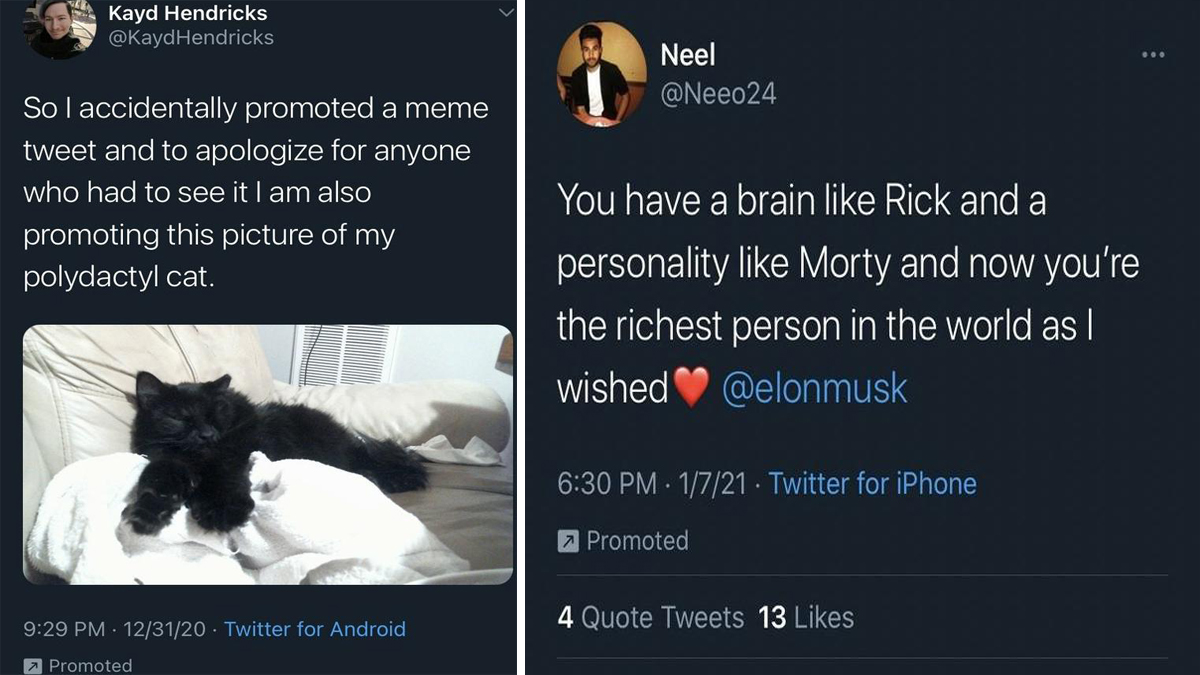The image size is (1200, 675).
Task: Collapse Neel's tweet options via the ellipsis
Action: pos(1154,55)
